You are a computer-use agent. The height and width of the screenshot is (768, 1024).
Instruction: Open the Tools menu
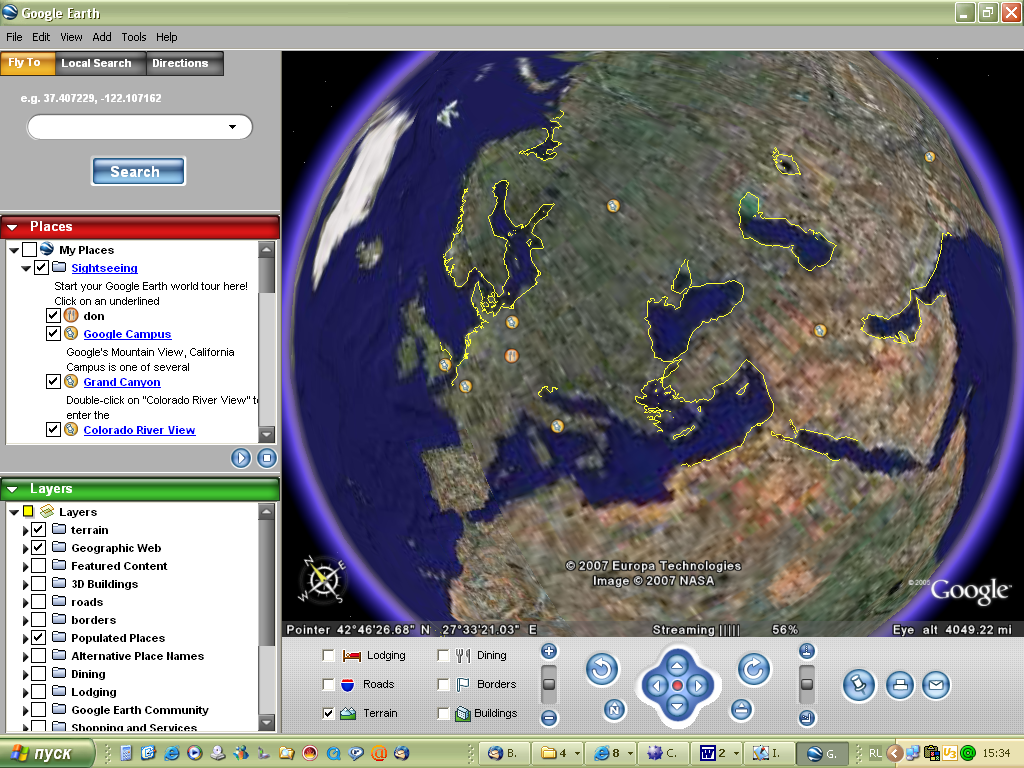click(x=133, y=37)
